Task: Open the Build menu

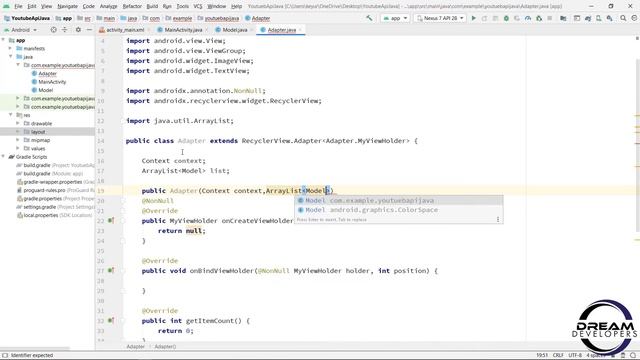Action: [x=152, y=6]
